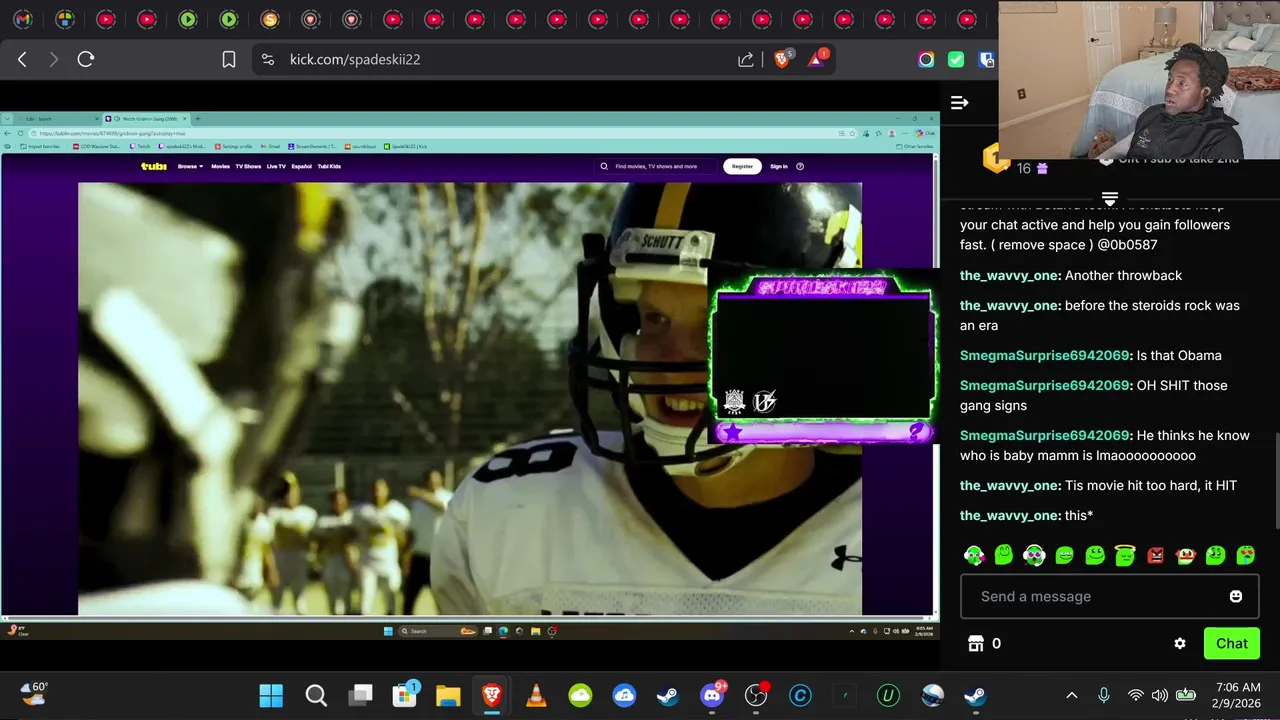Click the green Chat send button
Viewport: 1280px width, 720px height.
click(1231, 644)
